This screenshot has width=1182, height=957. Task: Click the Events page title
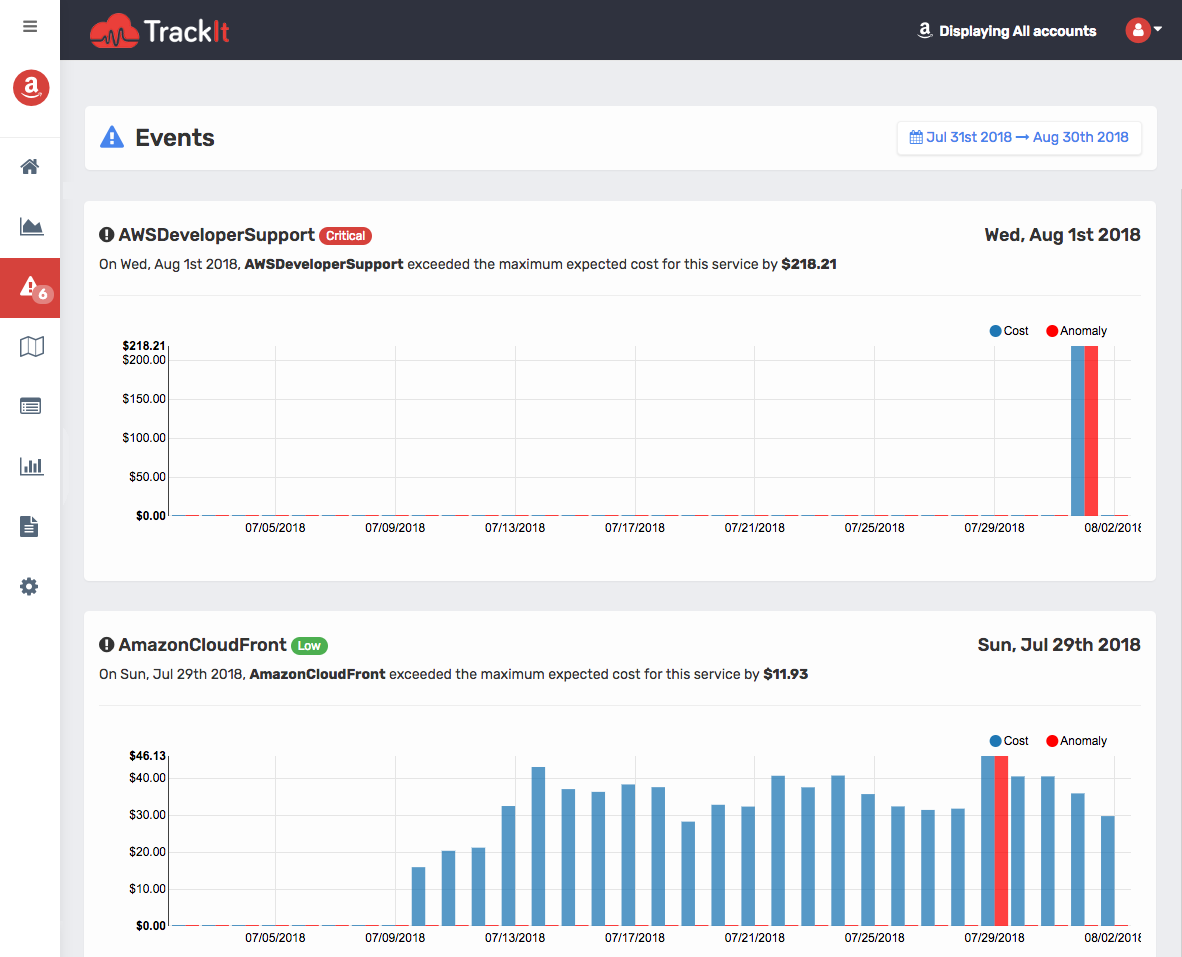click(x=175, y=138)
